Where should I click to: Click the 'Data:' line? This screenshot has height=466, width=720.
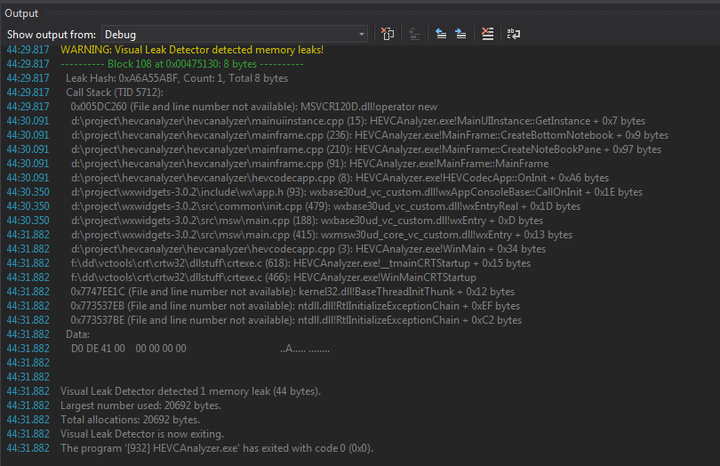pyautogui.click(x=78, y=334)
